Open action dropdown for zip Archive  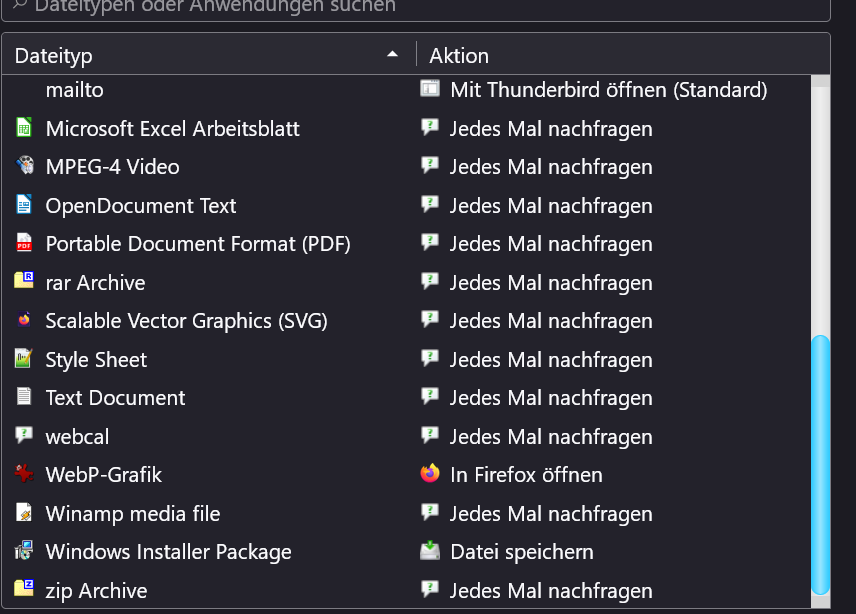point(550,590)
